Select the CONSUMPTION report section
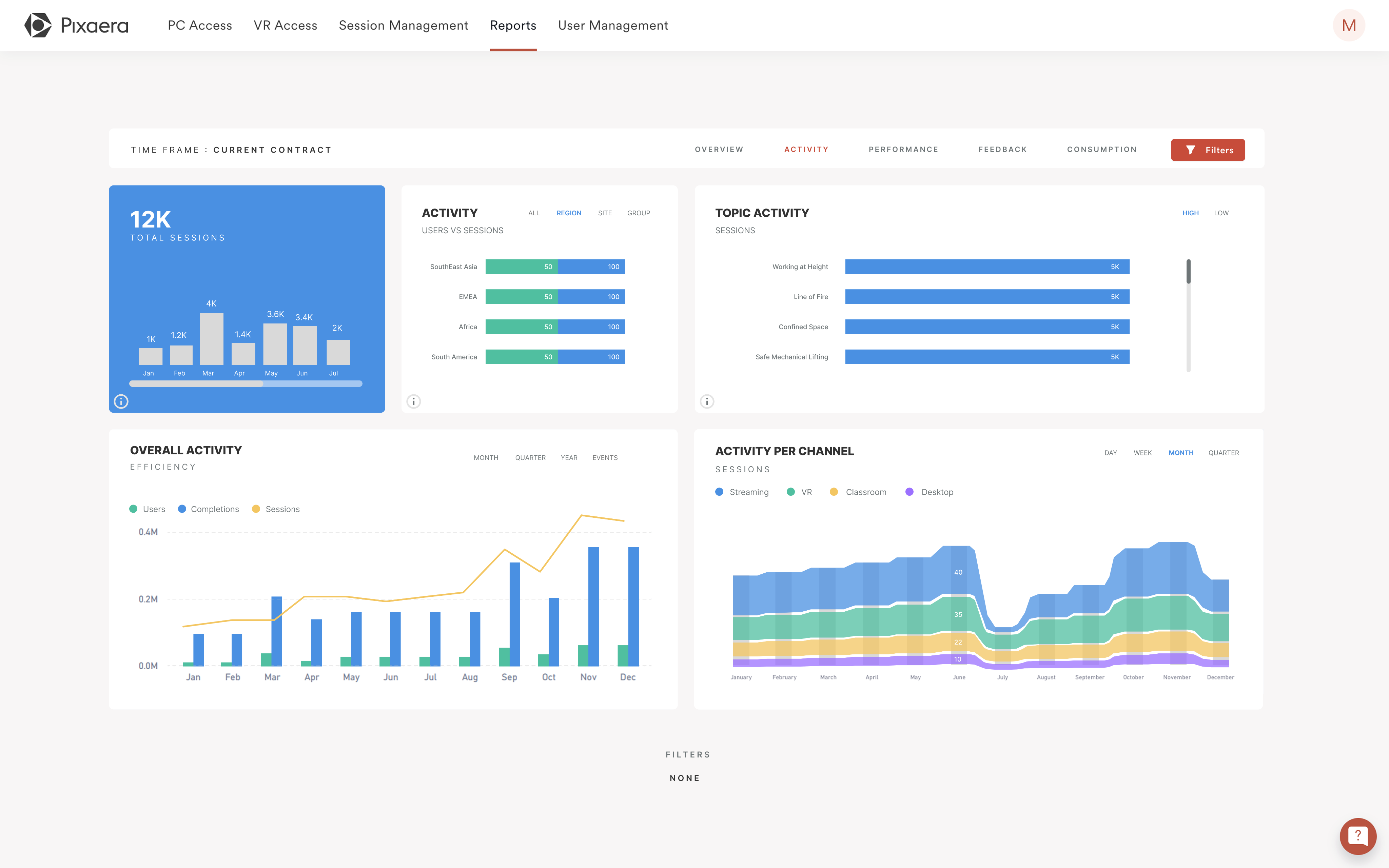This screenshot has height=868, width=1389. pos(1101,149)
